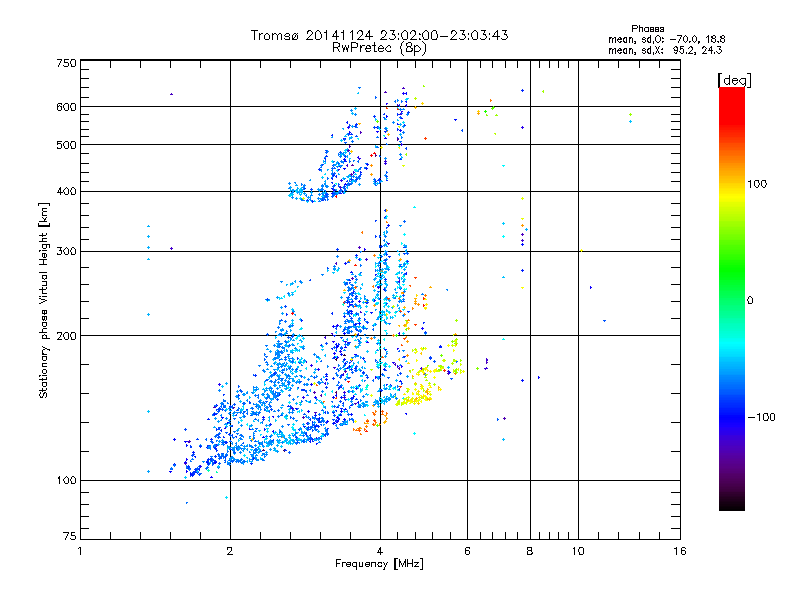Click the plot title 'Tromsø 20141124 23:02:00-23:03:43'

[379, 35]
